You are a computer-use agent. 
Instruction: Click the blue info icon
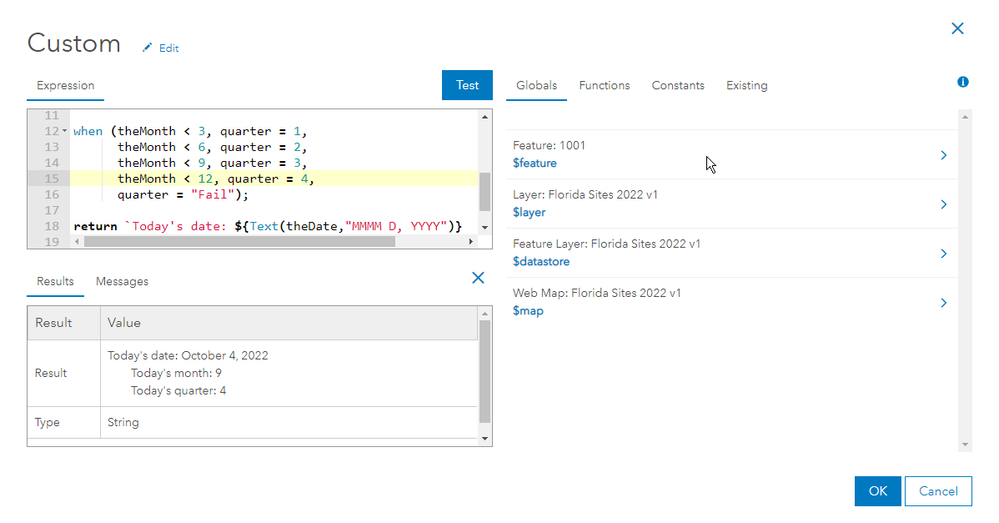coord(963,82)
